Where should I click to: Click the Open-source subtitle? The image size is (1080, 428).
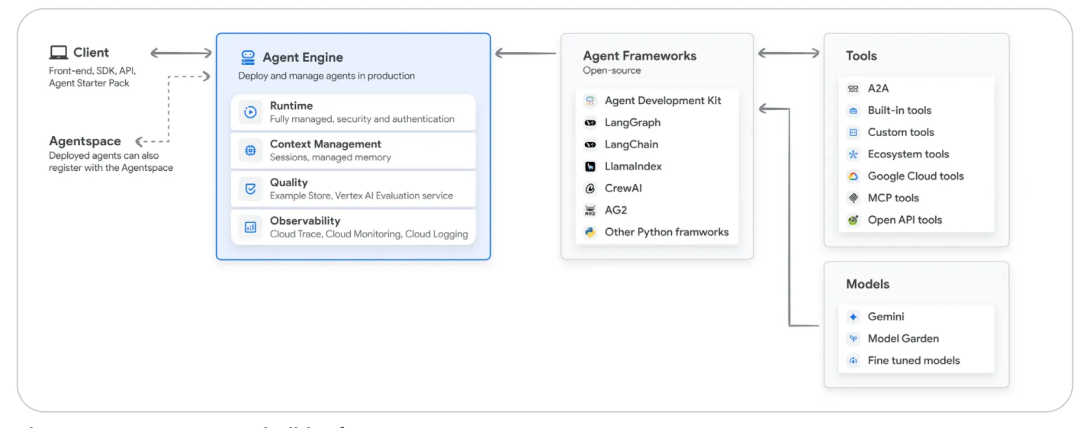click(612, 70)
